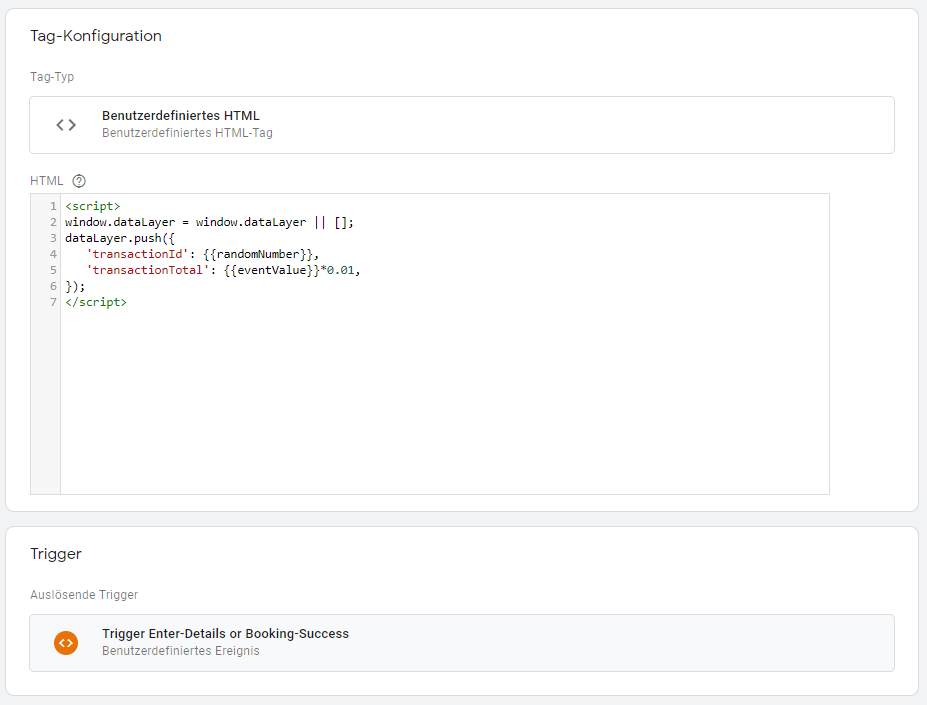Click the closing </script> line
Viewport: 927px width, 705px height.
click(96, 302)
